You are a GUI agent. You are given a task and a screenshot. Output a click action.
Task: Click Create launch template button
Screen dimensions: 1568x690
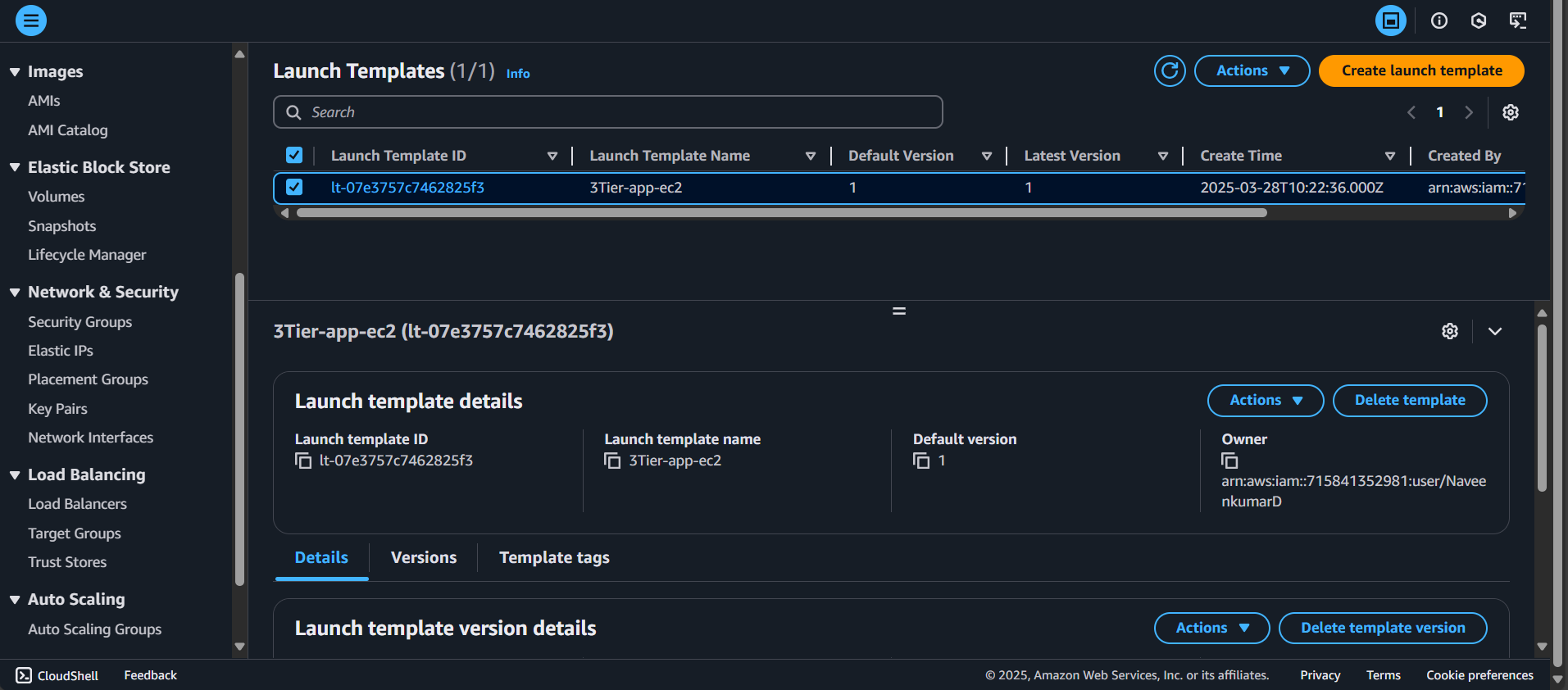[x=1421, y=70]
